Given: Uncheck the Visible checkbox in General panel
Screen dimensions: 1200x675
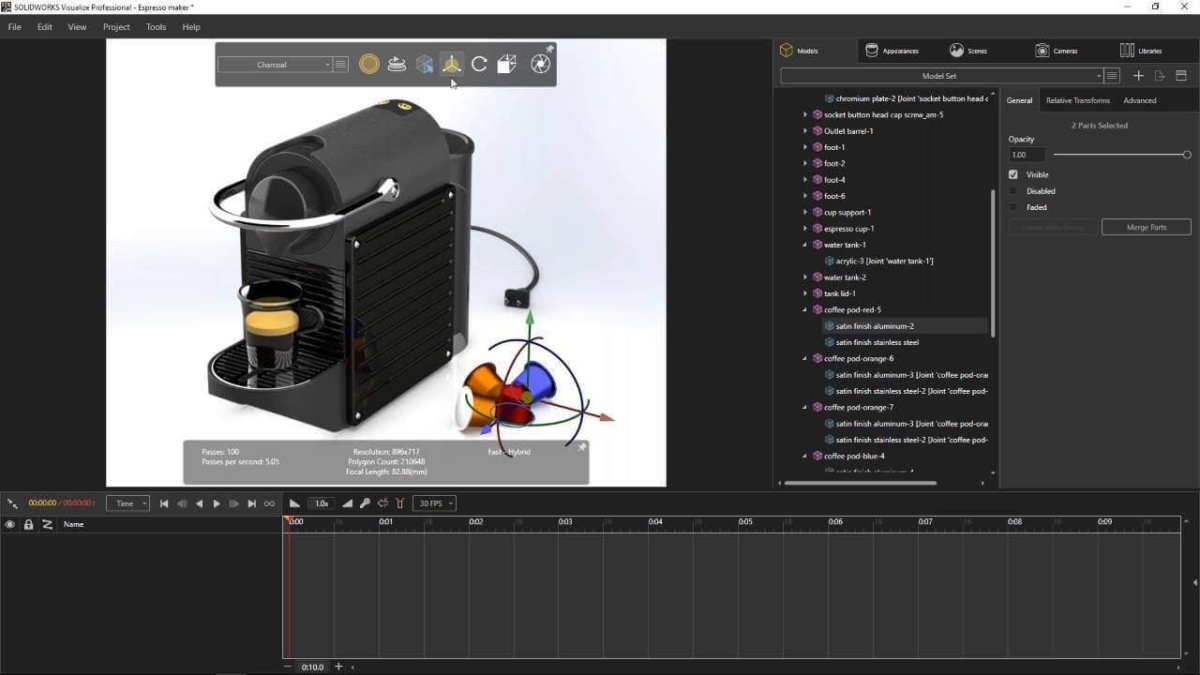Looking at the screenshot, I should (1013, 173).
